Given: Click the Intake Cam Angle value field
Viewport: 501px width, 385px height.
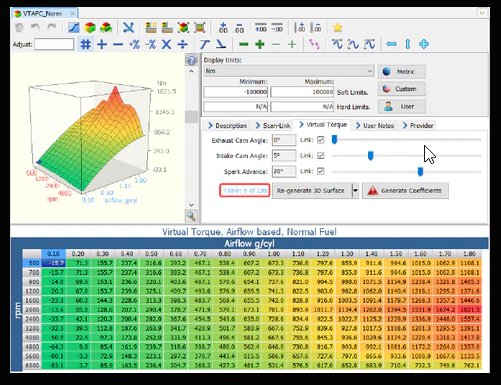Looking at the screenshot, I should [x=284, y=156].
